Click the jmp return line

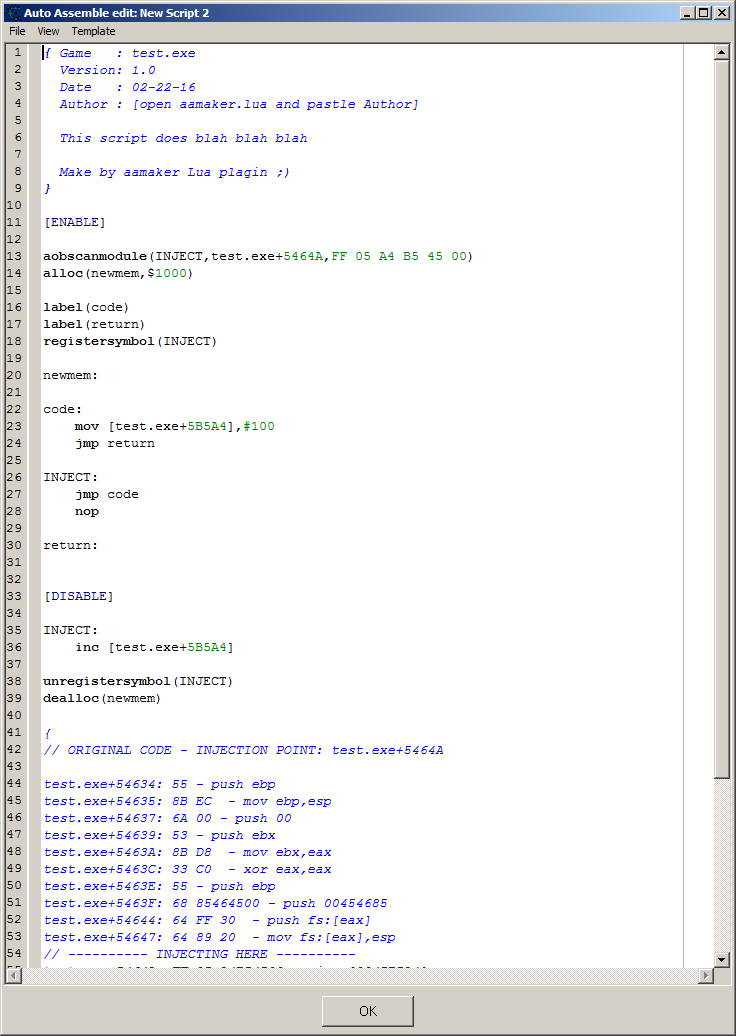[x=114, y=443]
